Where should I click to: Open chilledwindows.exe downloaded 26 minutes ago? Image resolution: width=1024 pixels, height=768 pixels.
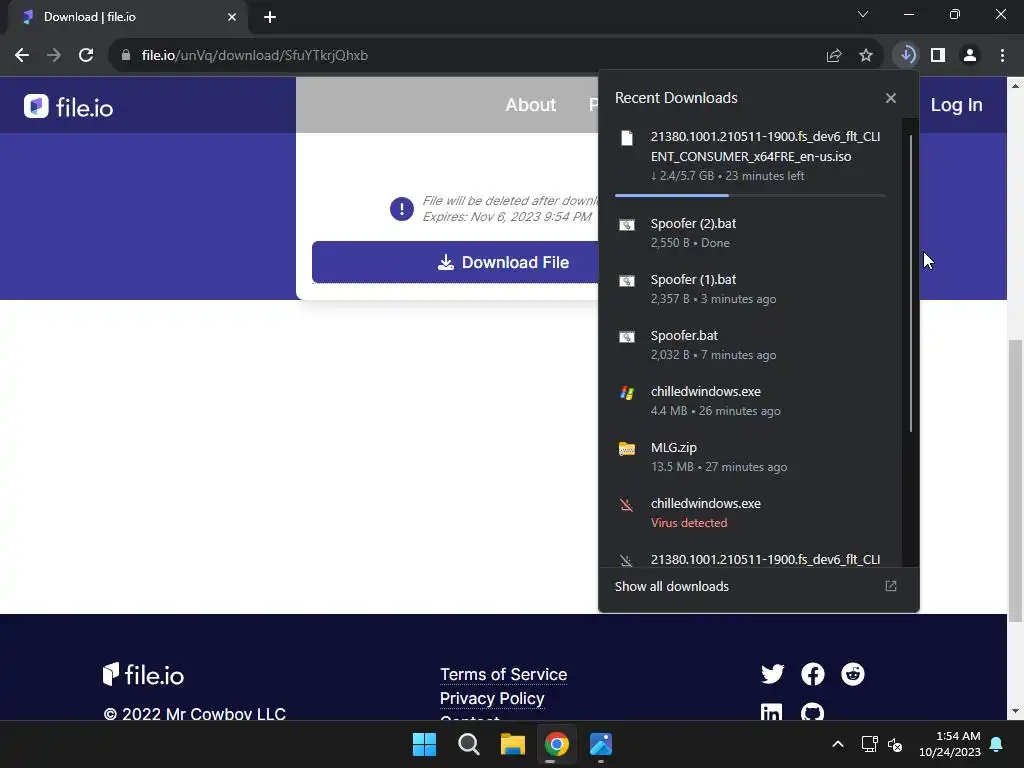click(x=750, y=401)
